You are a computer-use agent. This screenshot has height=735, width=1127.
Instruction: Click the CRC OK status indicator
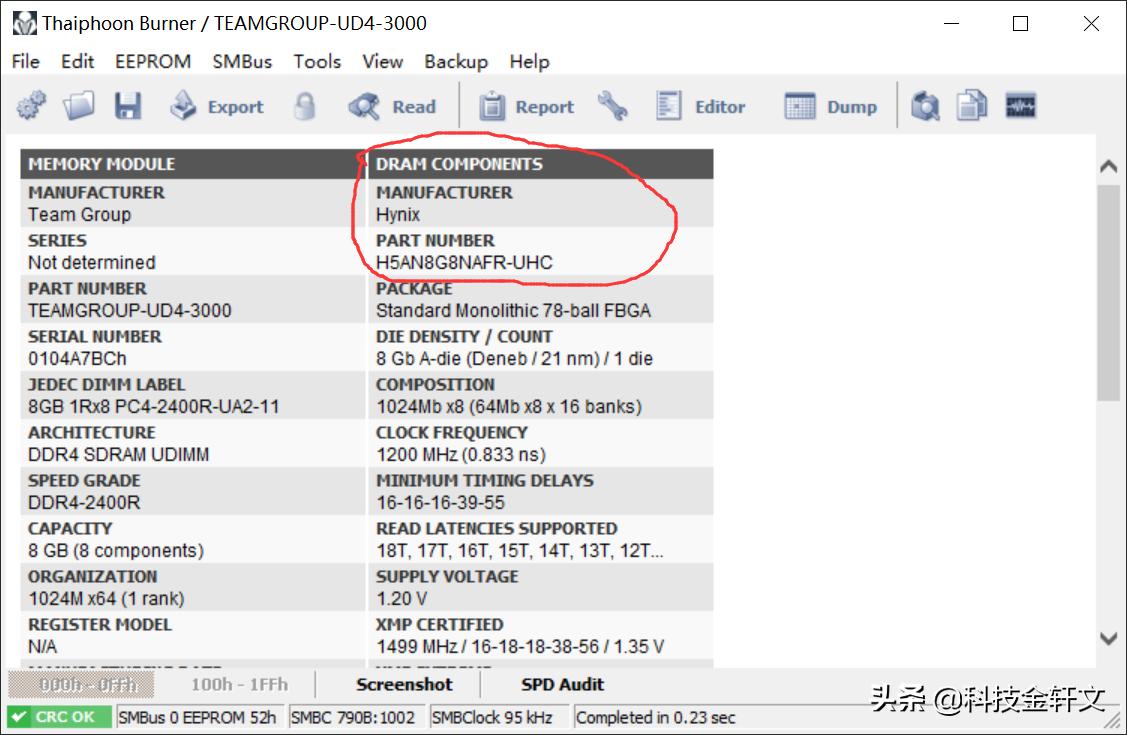pos(59,717)
